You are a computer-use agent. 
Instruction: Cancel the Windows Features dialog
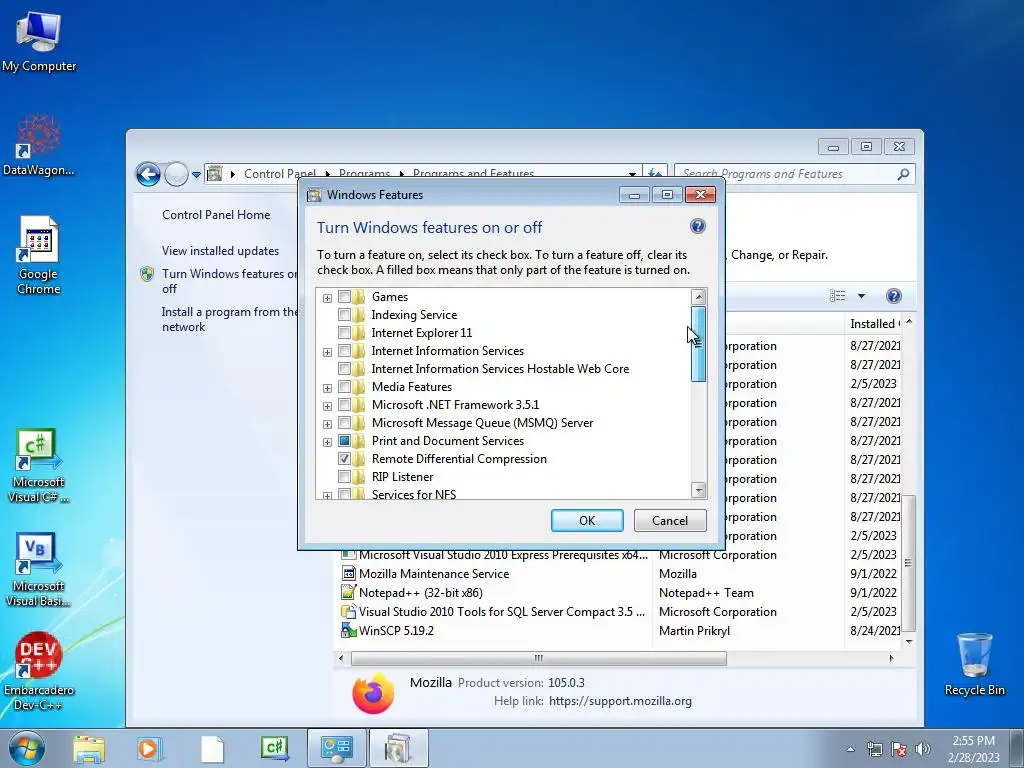tap(670, 520)
